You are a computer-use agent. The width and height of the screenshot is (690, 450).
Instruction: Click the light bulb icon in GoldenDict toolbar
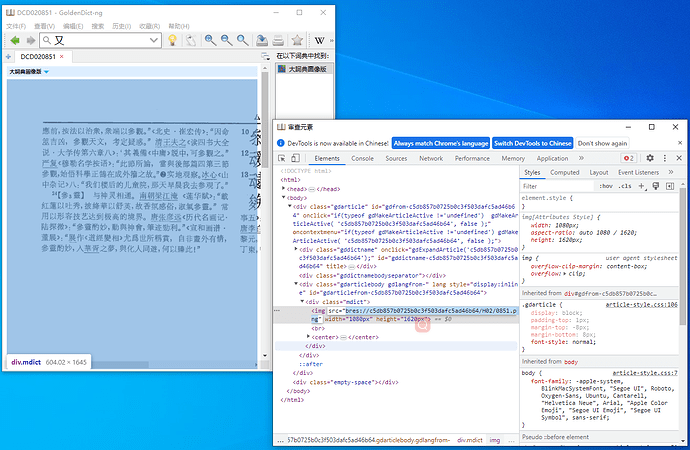172,40
